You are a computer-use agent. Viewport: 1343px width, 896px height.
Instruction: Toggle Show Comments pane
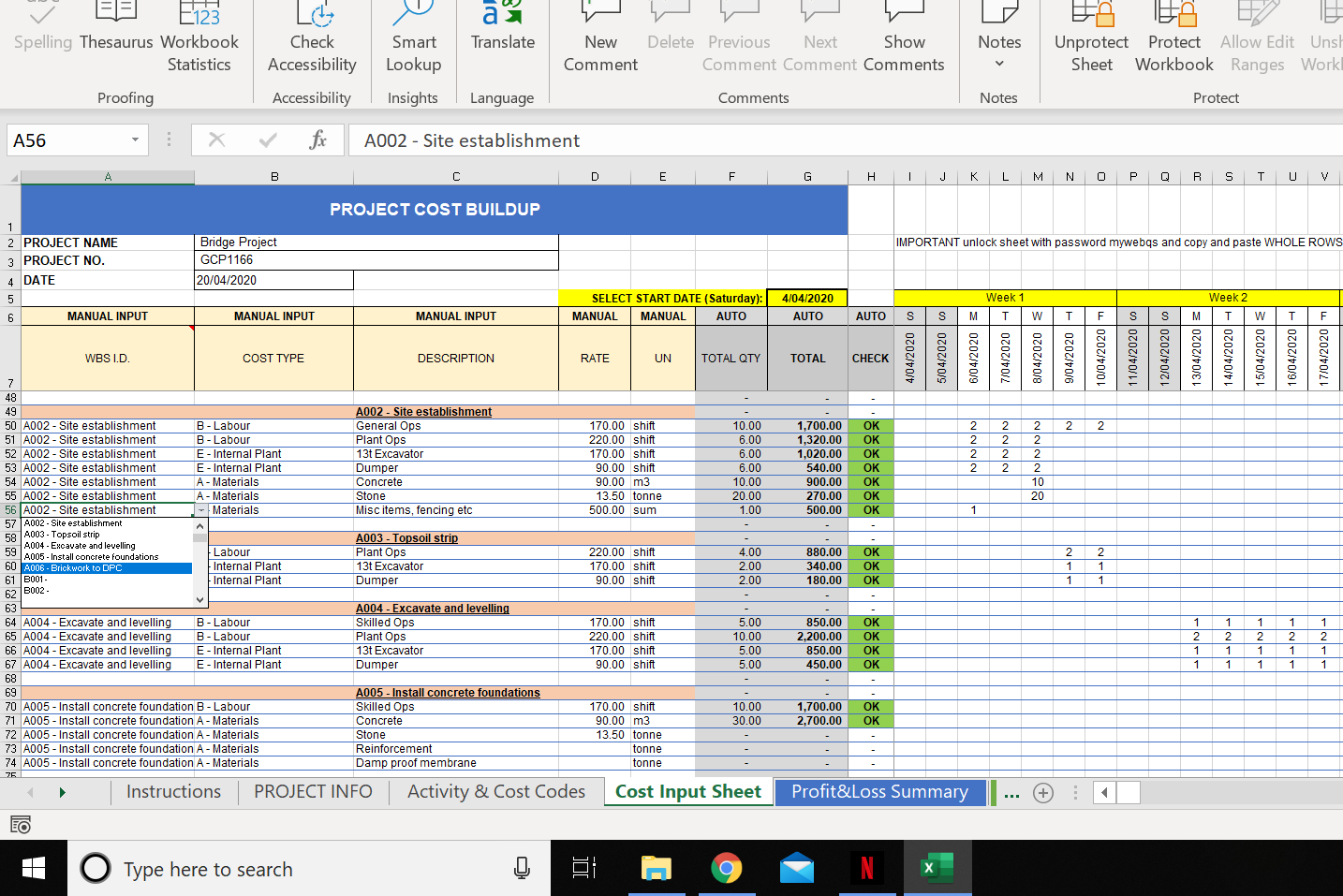click(903, 37)
